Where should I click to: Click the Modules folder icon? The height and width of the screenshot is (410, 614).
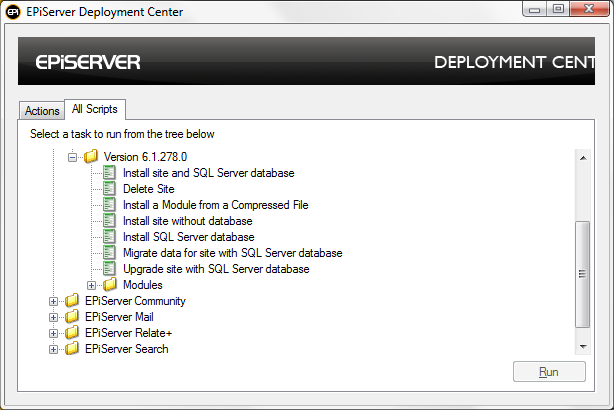(x=110, y=285)
